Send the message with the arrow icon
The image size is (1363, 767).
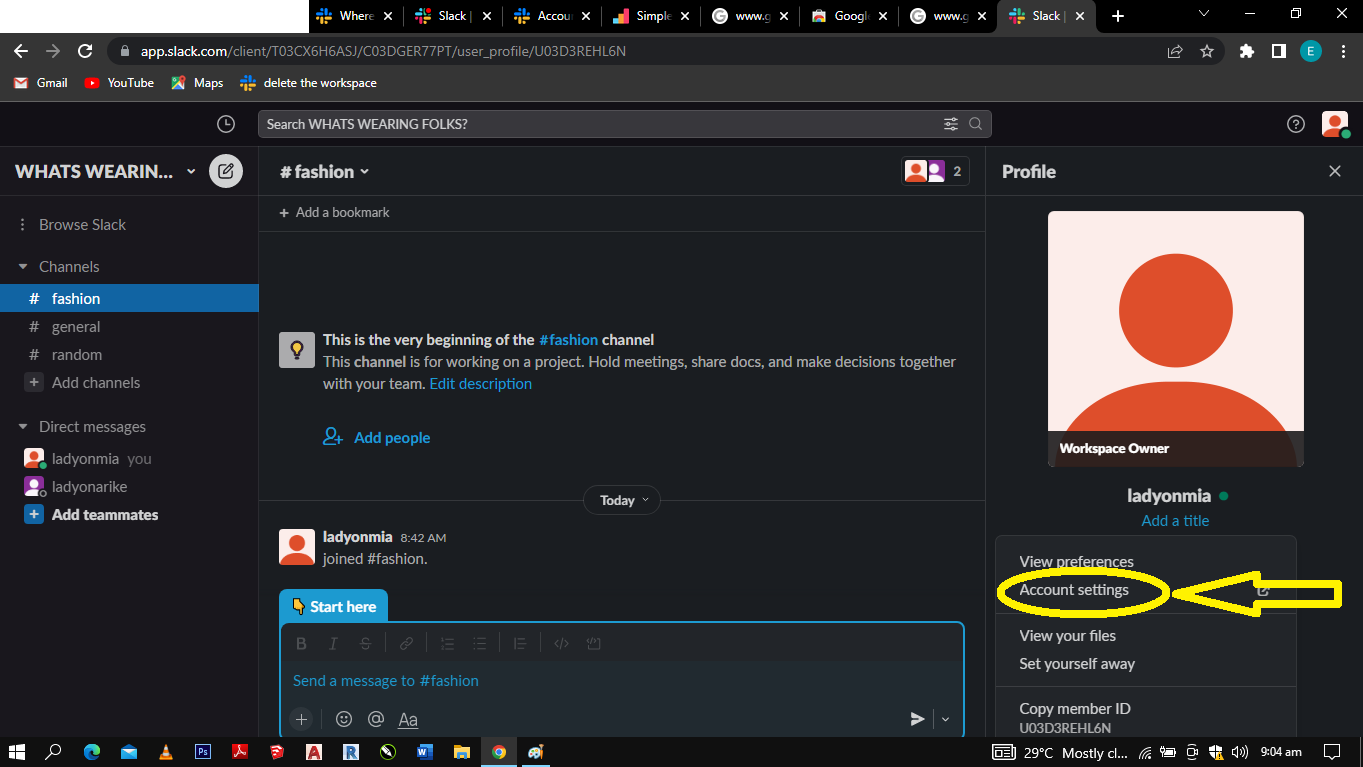(x=917, y=719)
